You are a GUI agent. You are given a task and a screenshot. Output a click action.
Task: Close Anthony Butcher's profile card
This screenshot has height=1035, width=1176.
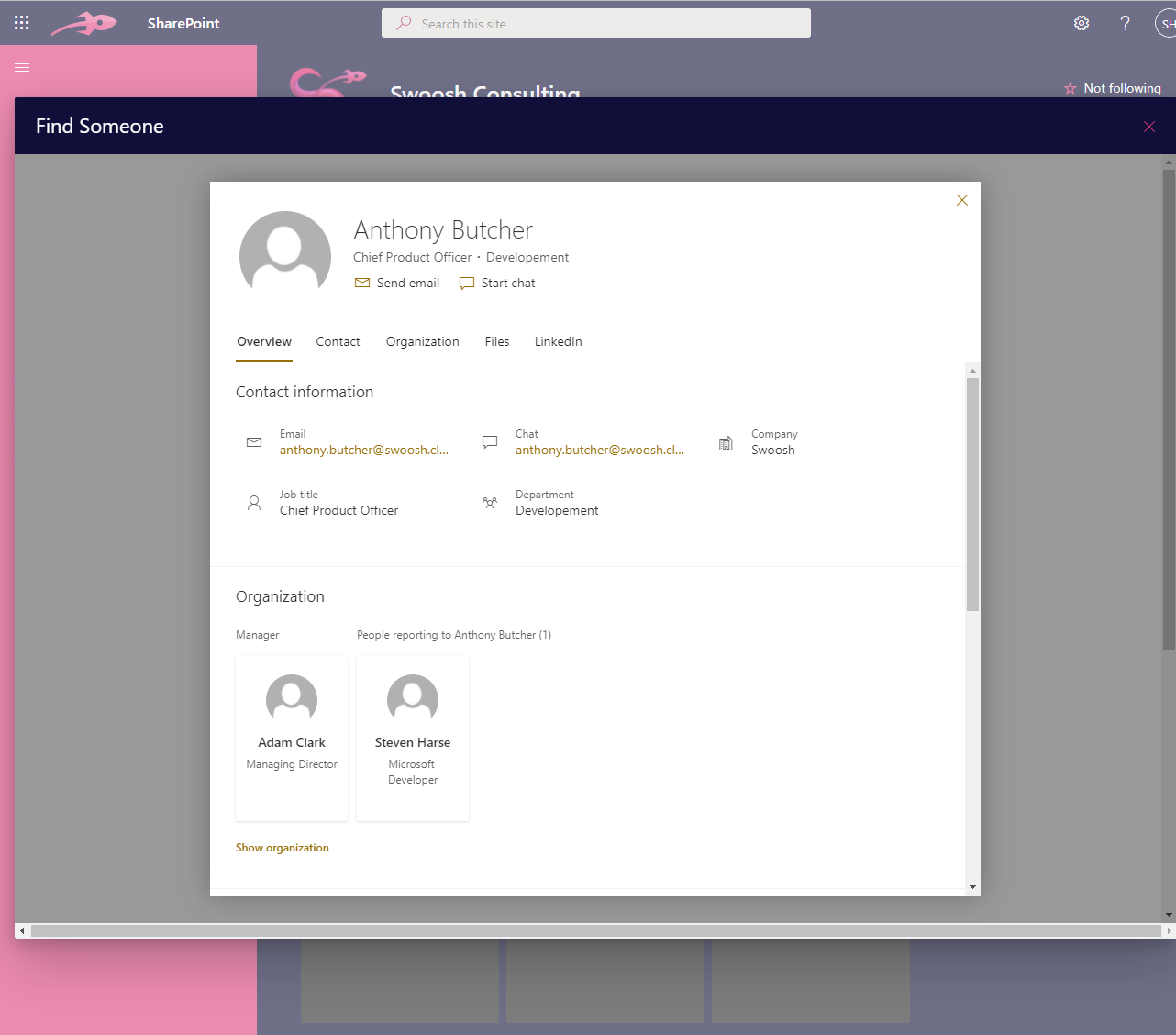coord(961,200)
